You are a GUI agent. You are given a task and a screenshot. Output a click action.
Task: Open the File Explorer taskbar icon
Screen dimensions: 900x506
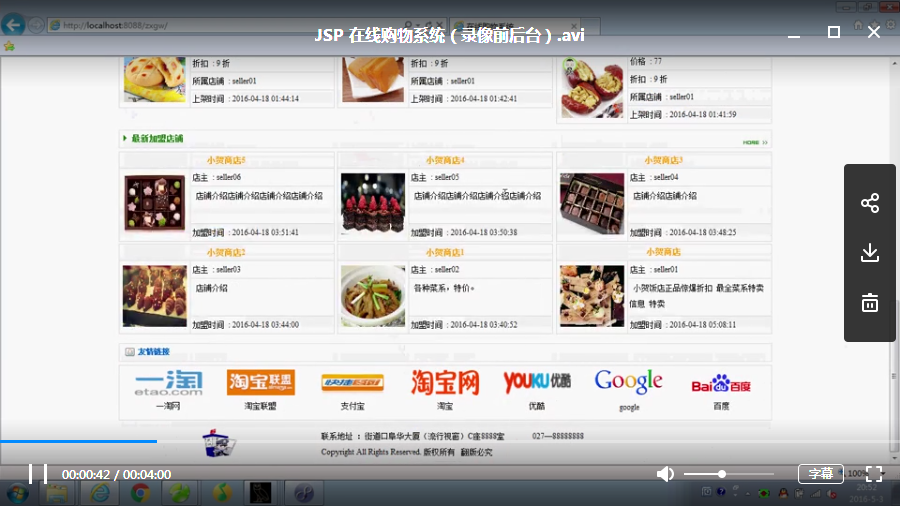(57, 493)
